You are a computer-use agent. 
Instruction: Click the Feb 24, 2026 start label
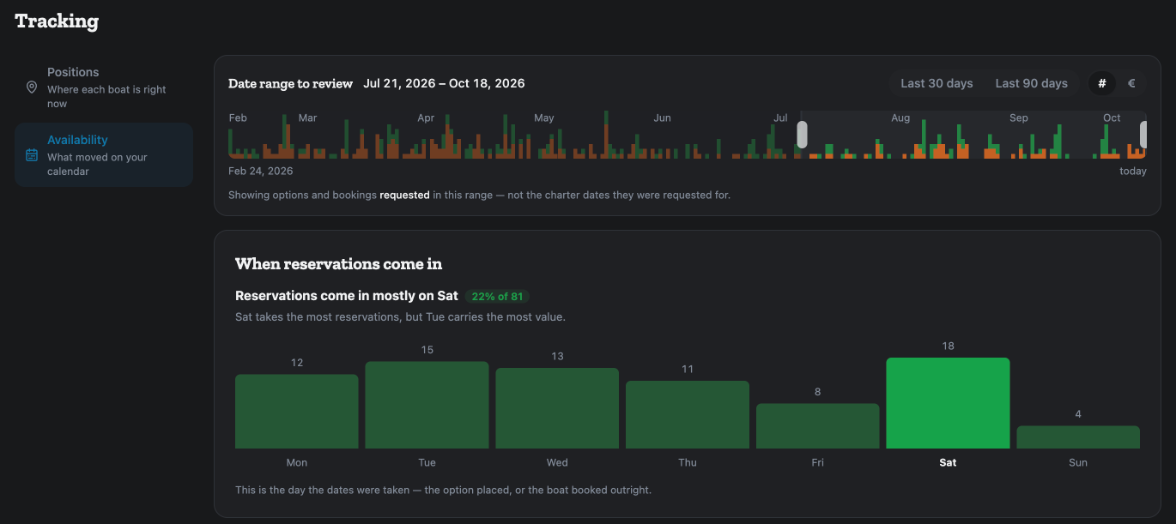[260, 171]
